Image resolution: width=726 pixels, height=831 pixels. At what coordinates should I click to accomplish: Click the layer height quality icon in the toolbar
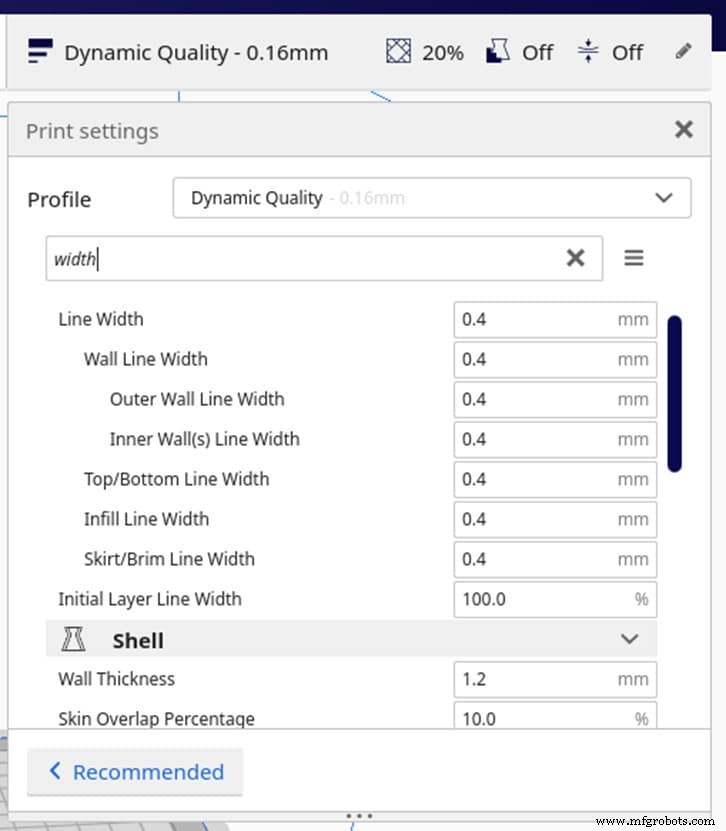pos(40,50)
